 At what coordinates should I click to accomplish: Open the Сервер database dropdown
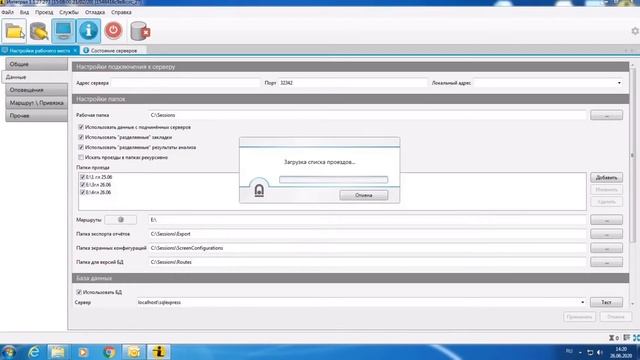coord(582,302)
